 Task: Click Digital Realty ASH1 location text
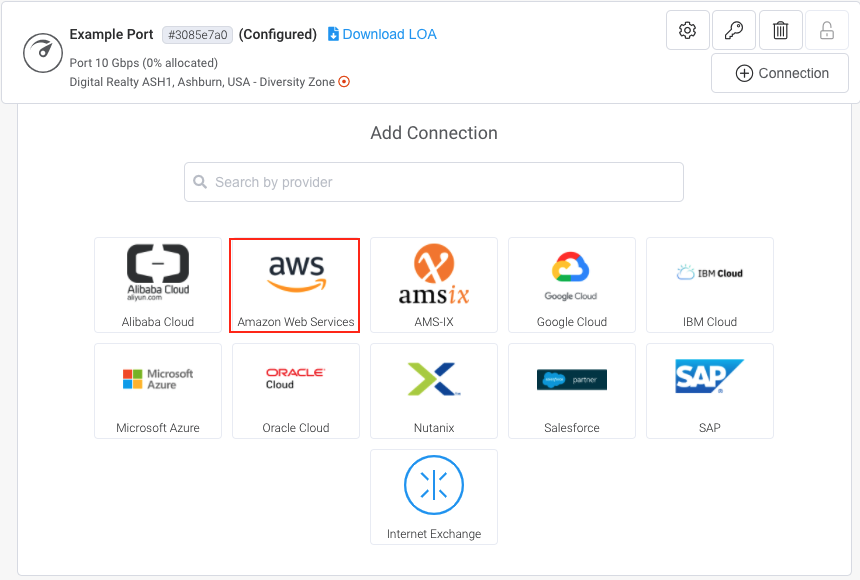click(202, 82)
